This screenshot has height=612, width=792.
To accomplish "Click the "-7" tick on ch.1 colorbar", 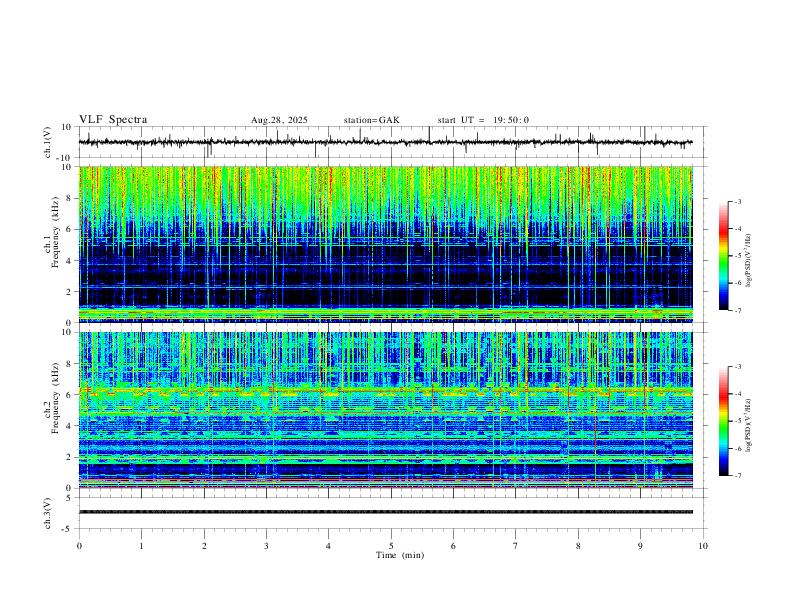I will tap(738, 310).
